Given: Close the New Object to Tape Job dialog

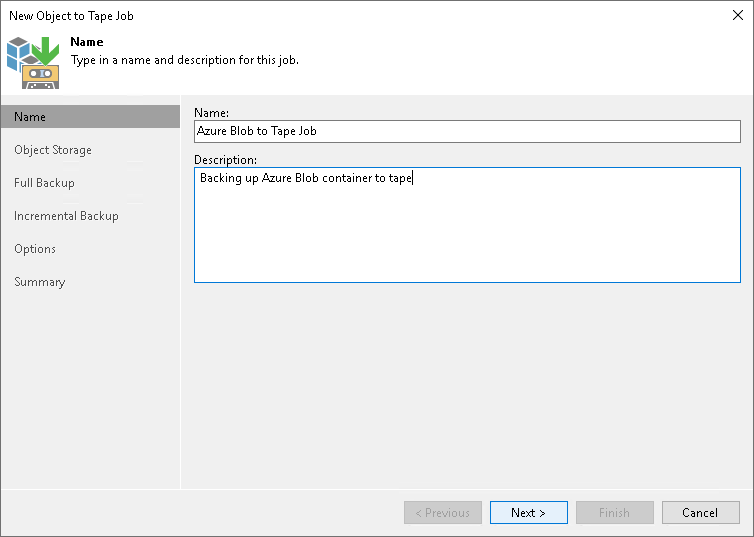Looking at the screenshot, I should (x=737, y=16).
